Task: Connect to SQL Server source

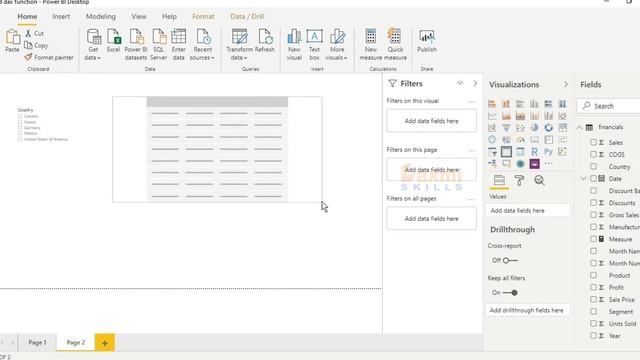Action: tap(158, 45)
